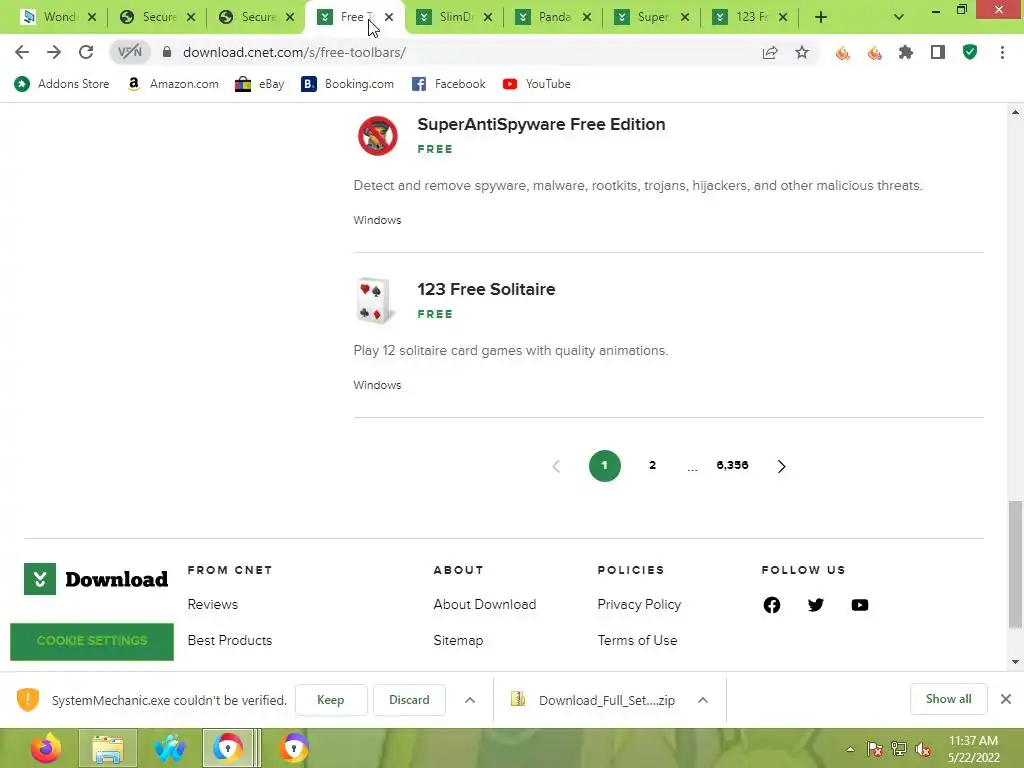Click the SuperAntiSpyware app icon
1024x768 pixels.
pyautogui.click(x=377, y=136)
